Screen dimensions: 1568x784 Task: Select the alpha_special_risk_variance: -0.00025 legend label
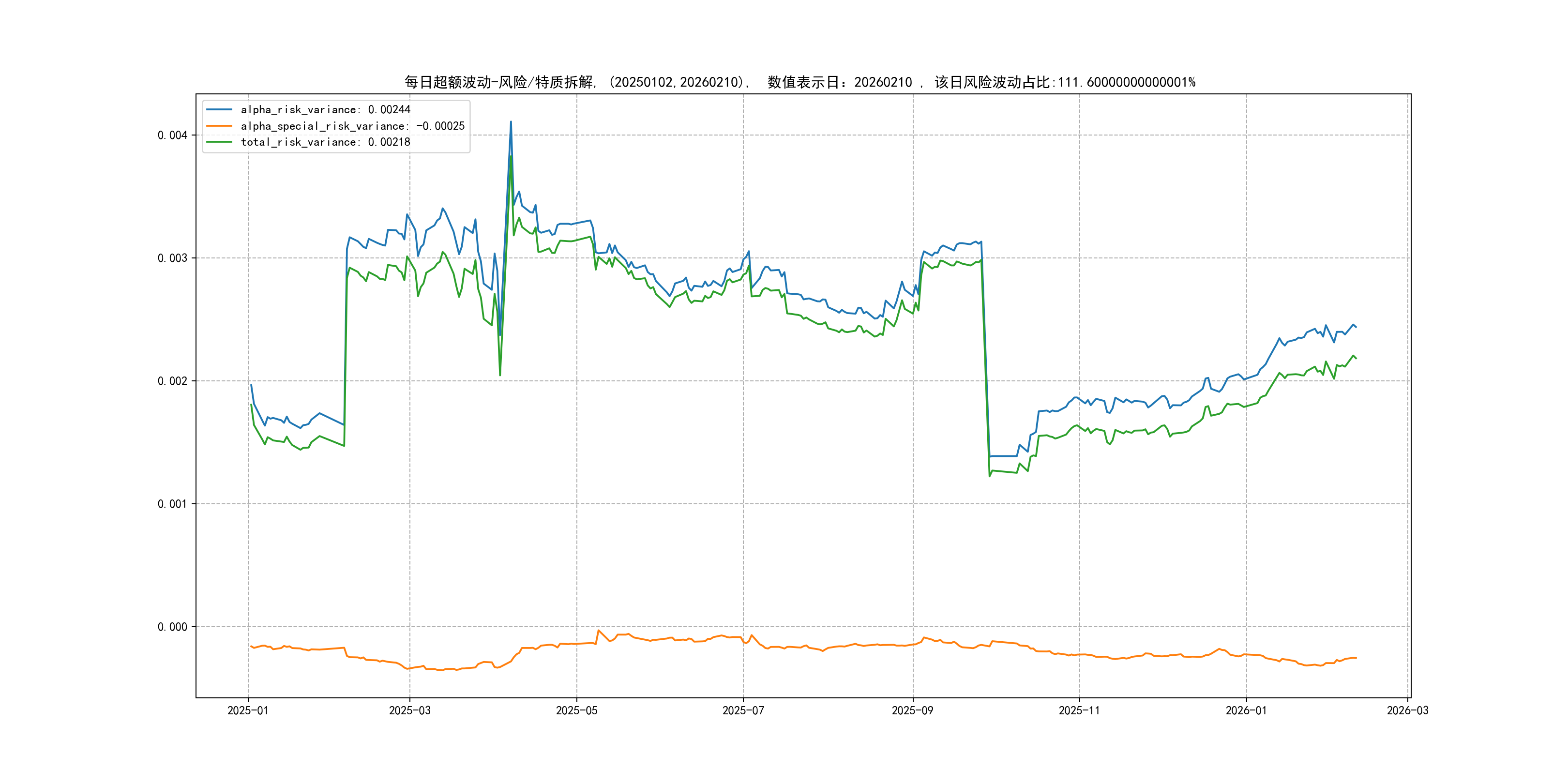(x=352, y=126)
